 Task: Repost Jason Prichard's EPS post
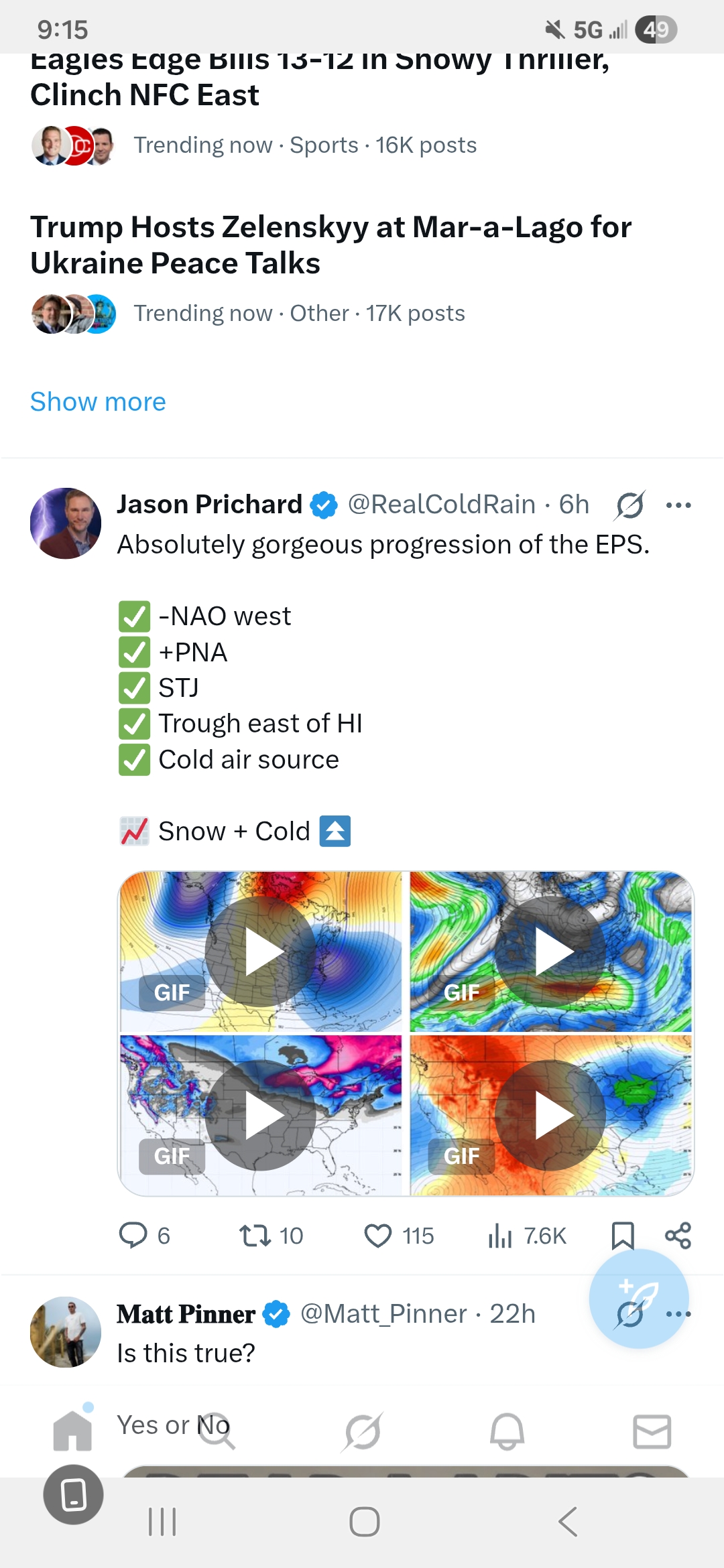[255, 1235]
